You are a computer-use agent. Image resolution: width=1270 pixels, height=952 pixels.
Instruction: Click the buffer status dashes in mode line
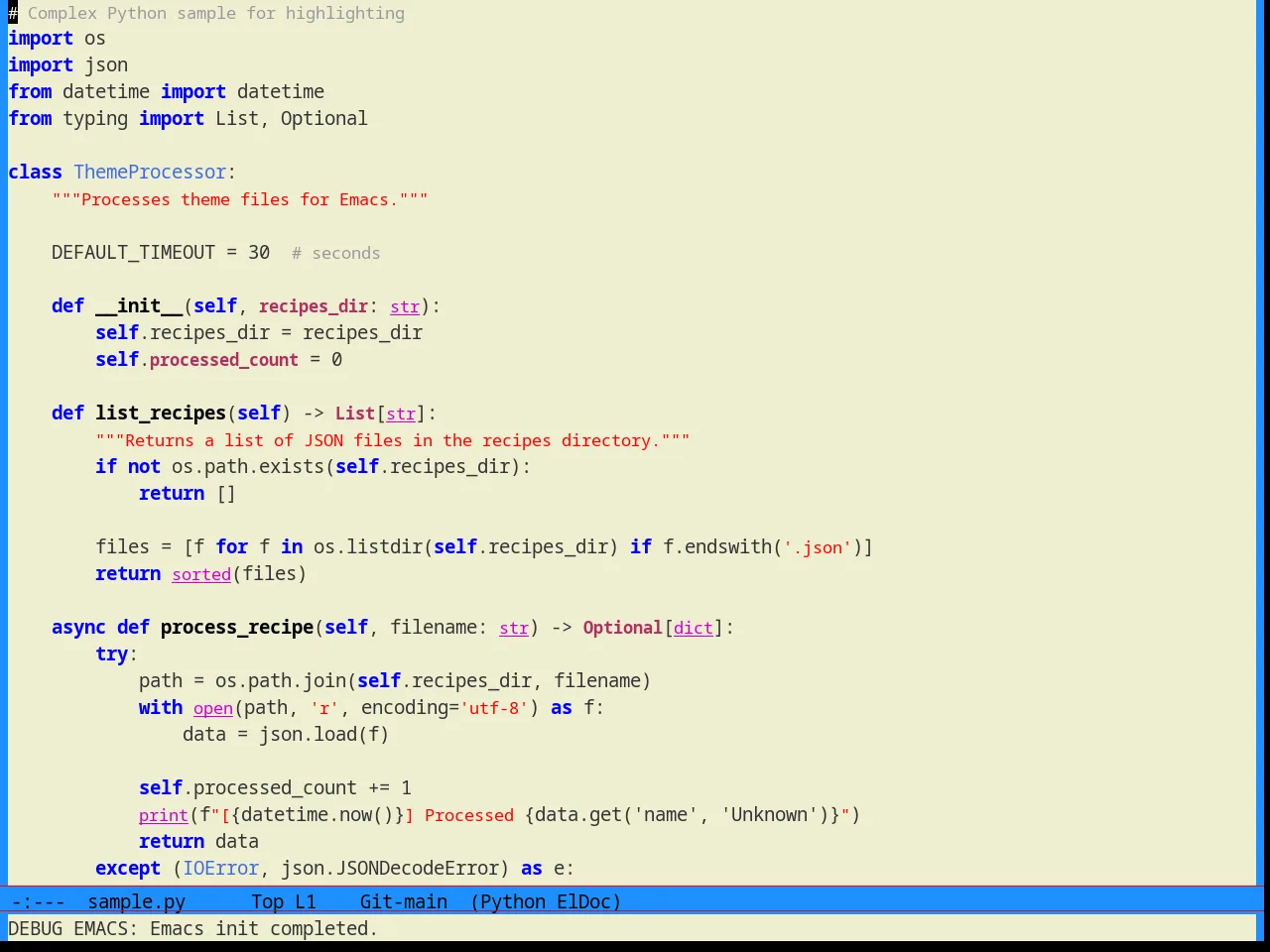tap(38, 901)
